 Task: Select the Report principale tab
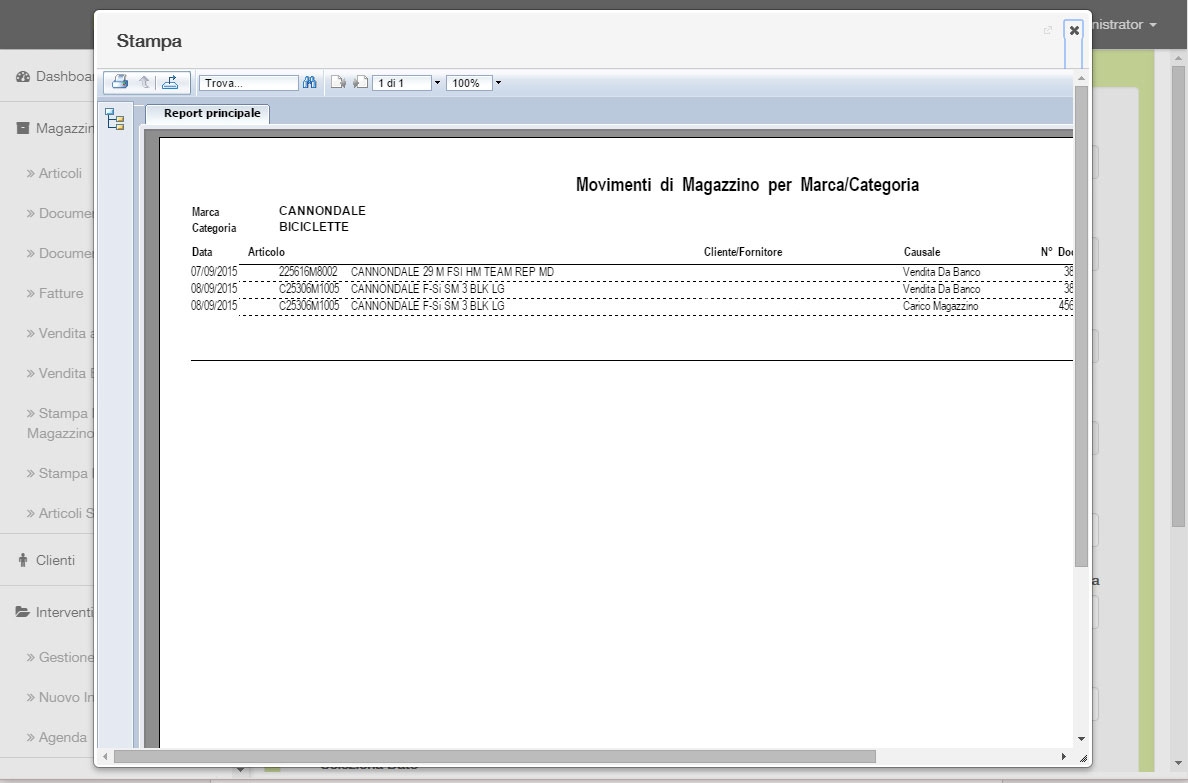coord(207,113)
